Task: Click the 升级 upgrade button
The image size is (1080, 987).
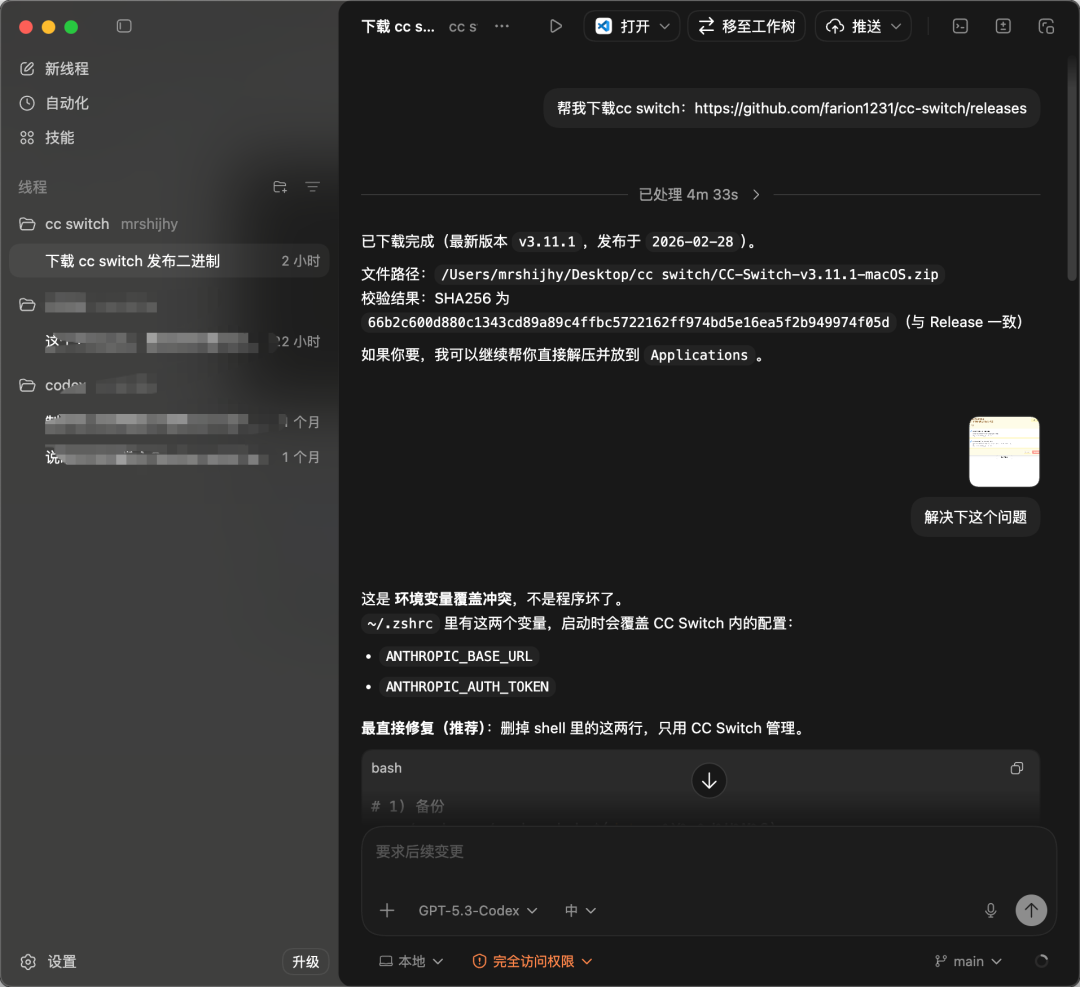Action: point(305,961)
